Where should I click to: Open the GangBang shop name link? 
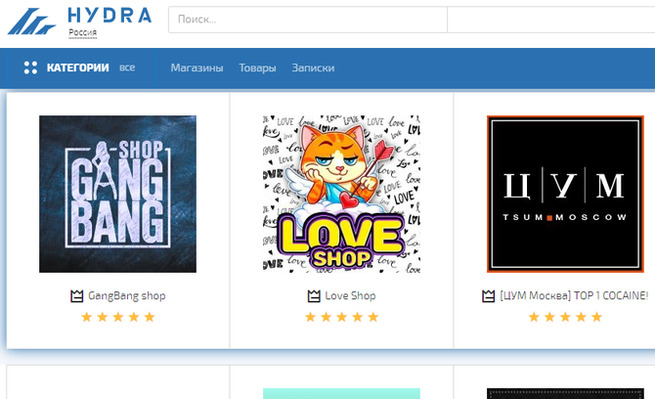point(127,296)
